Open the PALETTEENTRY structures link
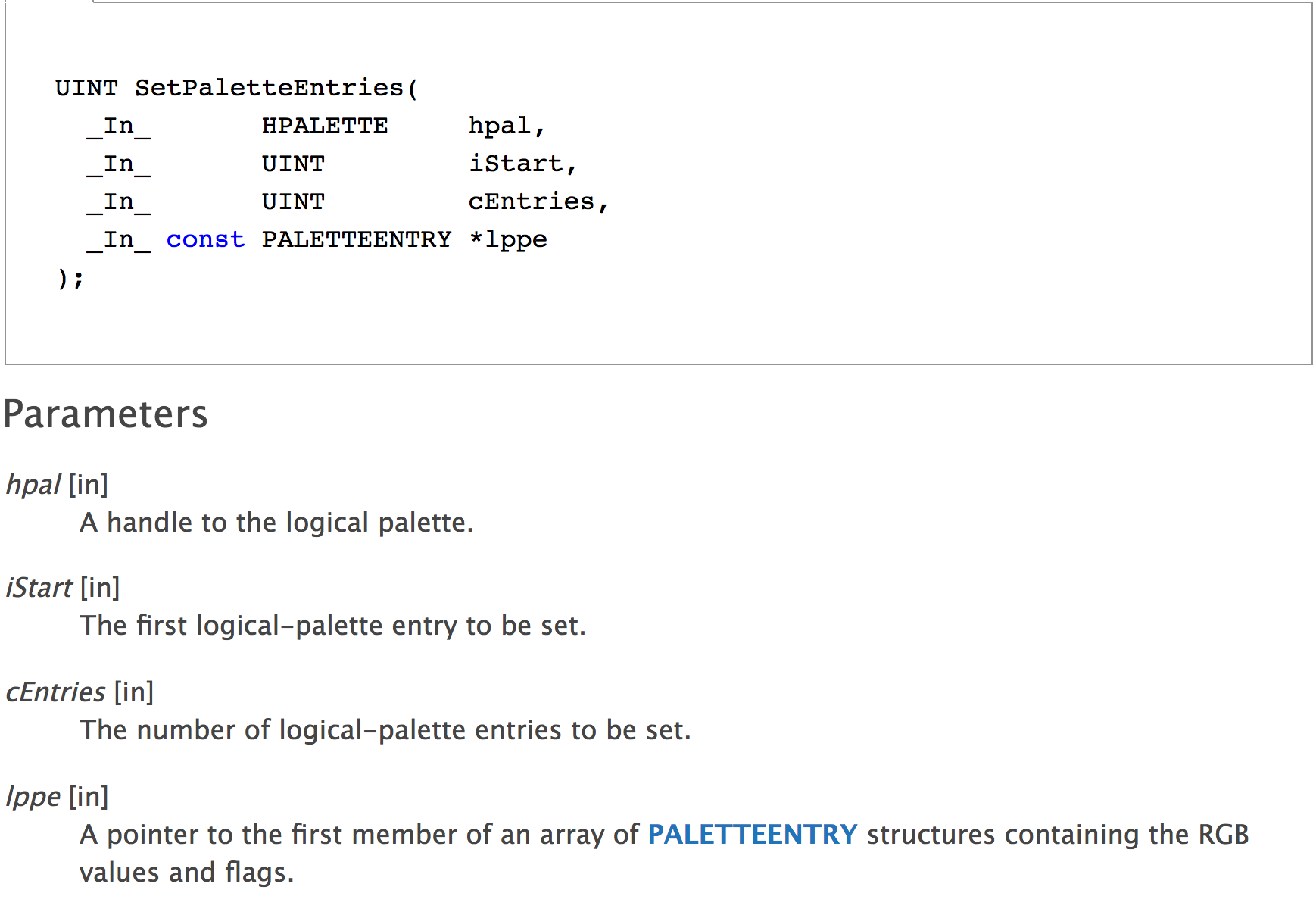Screen dimensions: 1316x915 752,834
